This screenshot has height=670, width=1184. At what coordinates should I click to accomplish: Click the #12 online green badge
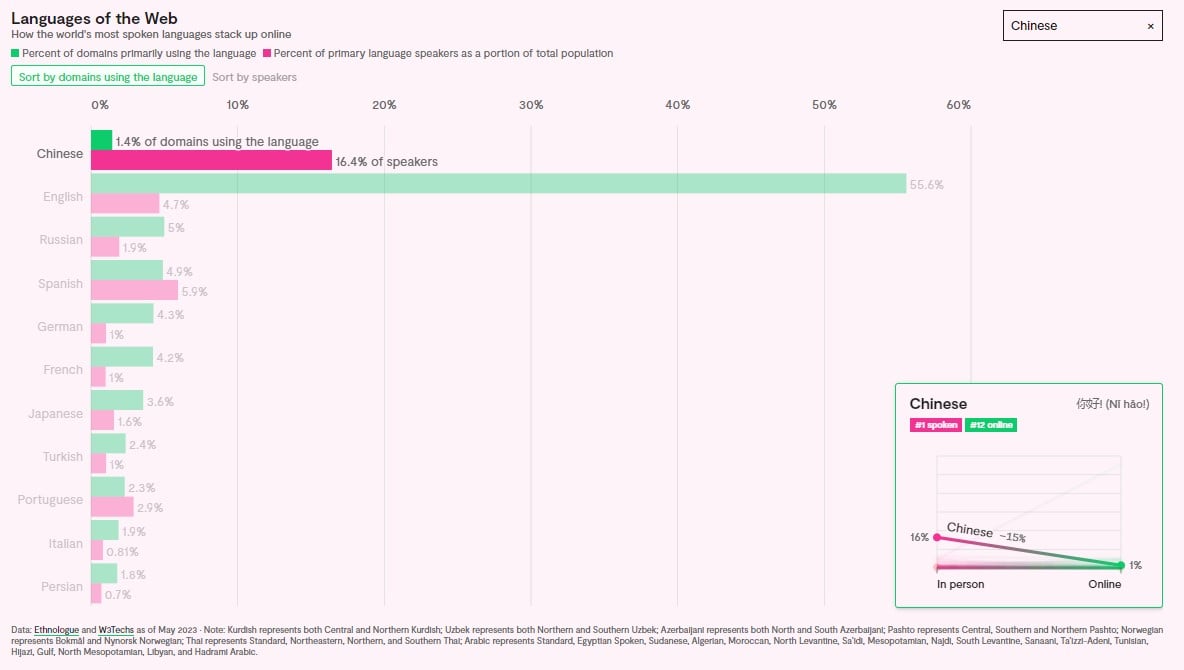991,425
